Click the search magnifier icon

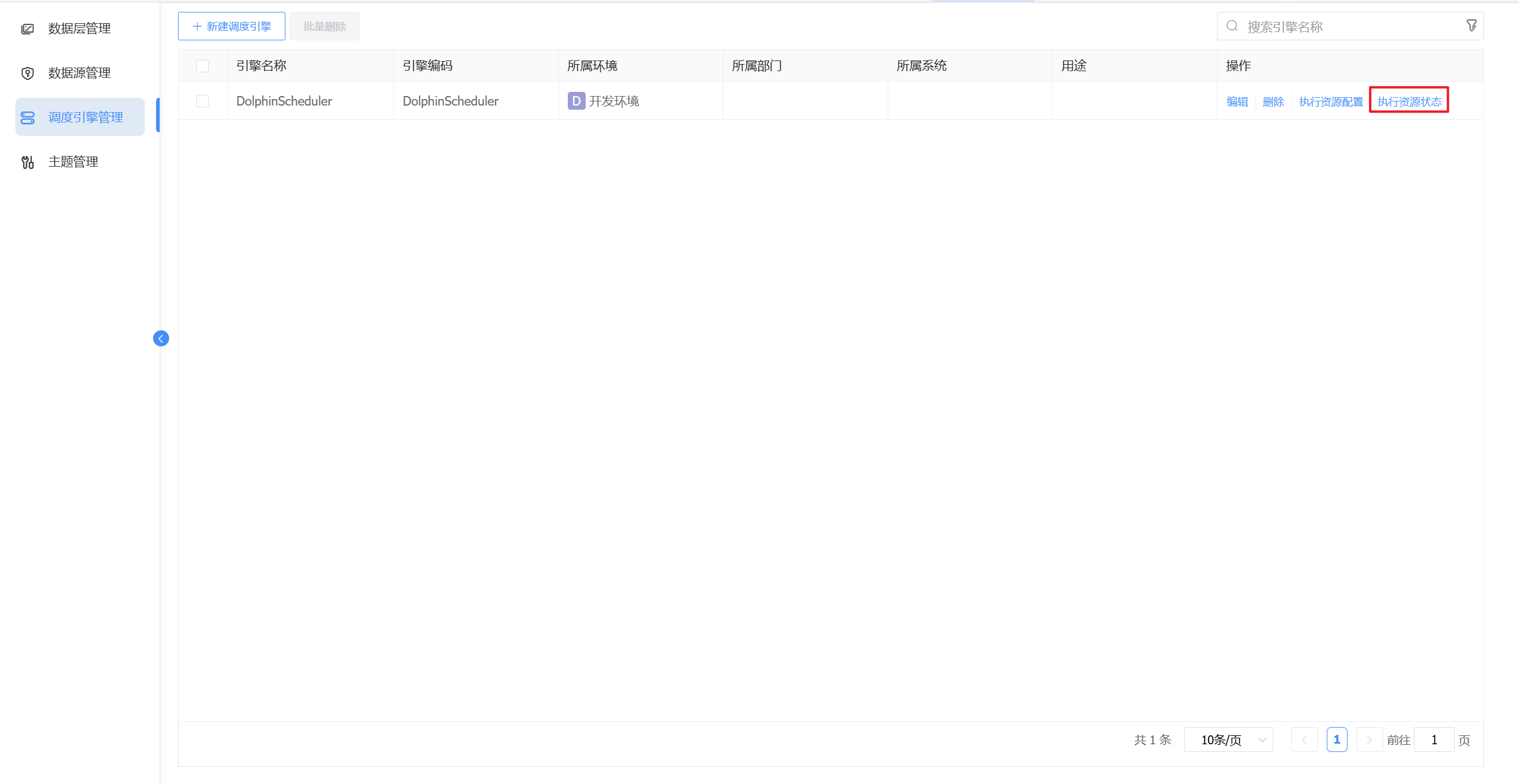pos(1232,26)
